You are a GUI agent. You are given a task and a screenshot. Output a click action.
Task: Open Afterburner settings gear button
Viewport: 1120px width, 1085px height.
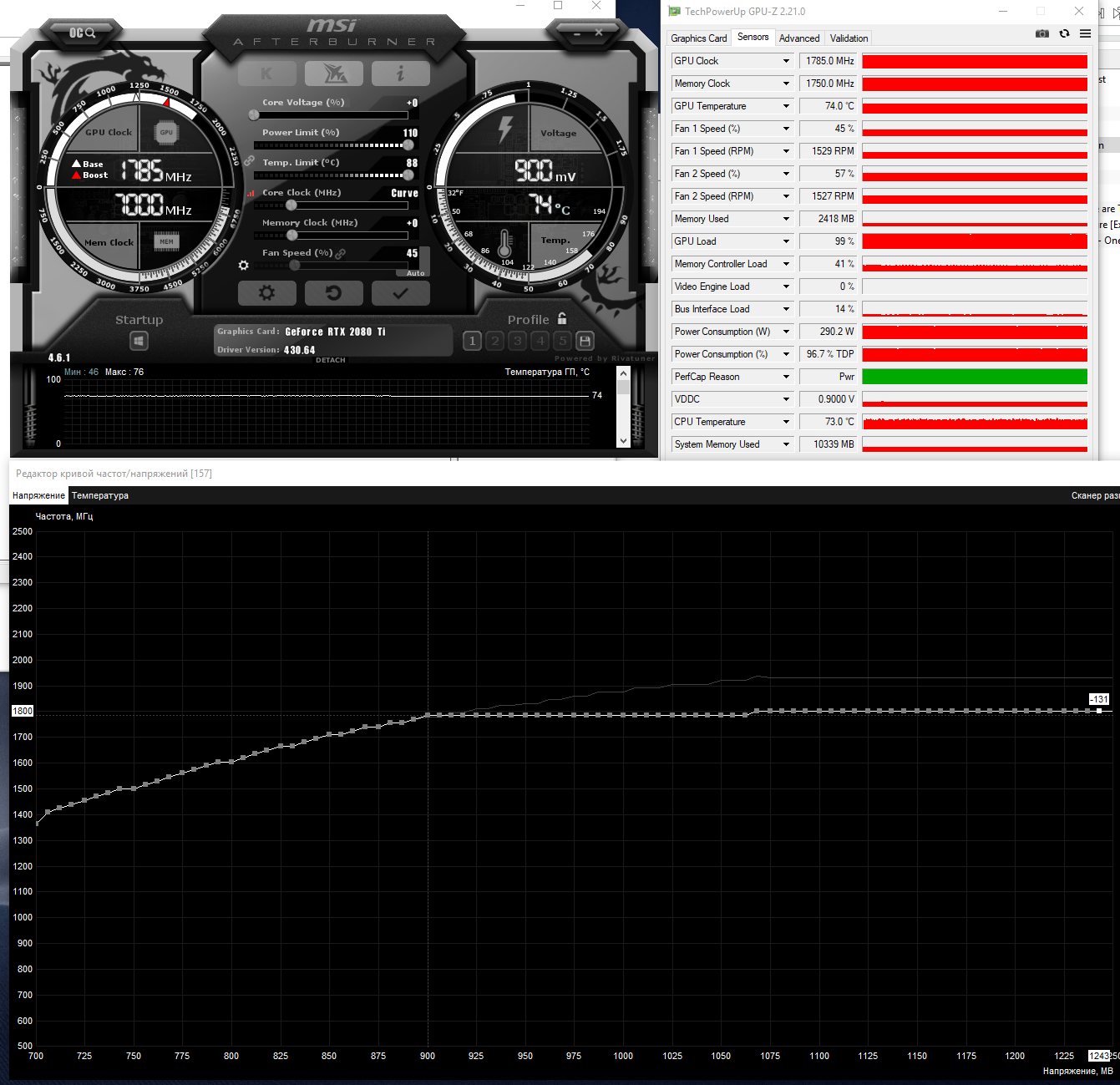(x=267, y=293)
